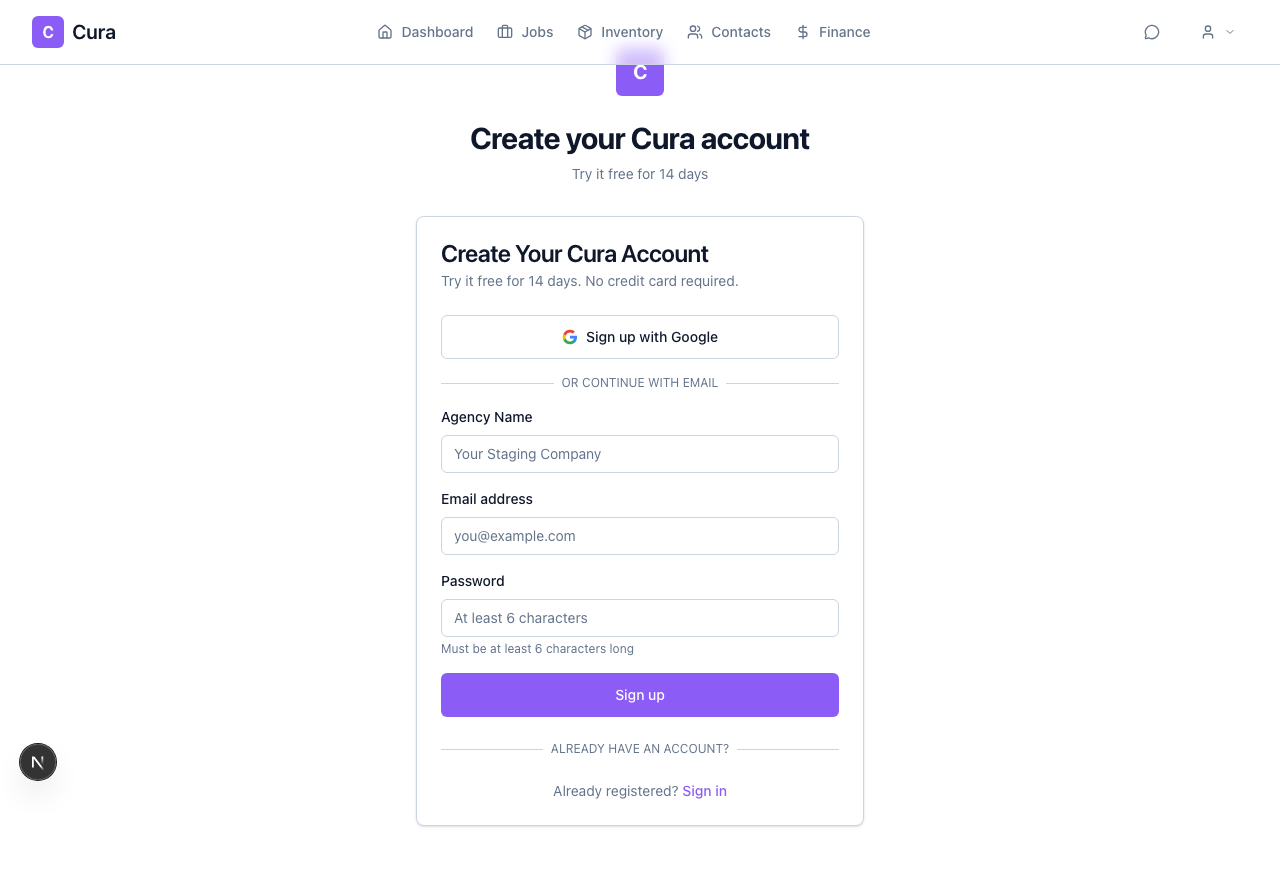This screenshot has width=1280, height=874.
Task: Click the Contacts people icon
Action: click(x=694, y=31)
